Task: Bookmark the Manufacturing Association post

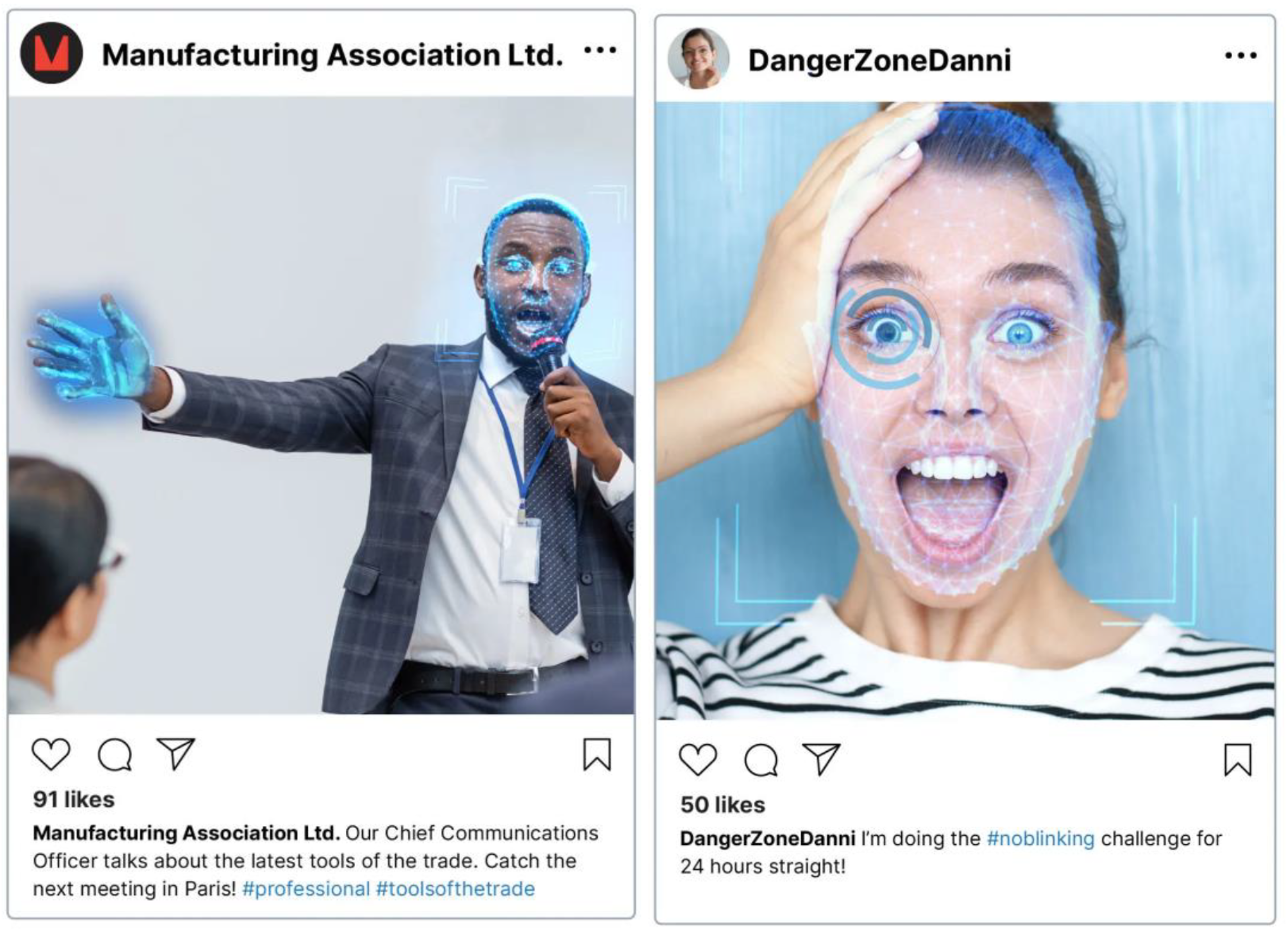Action: [597, 754]
